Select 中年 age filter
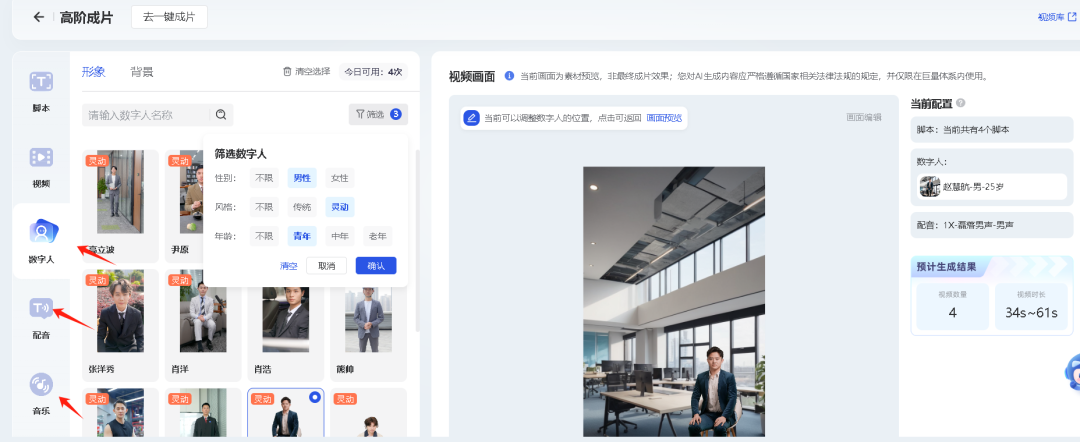This screenshot has width=1080, height=442. 340,236
